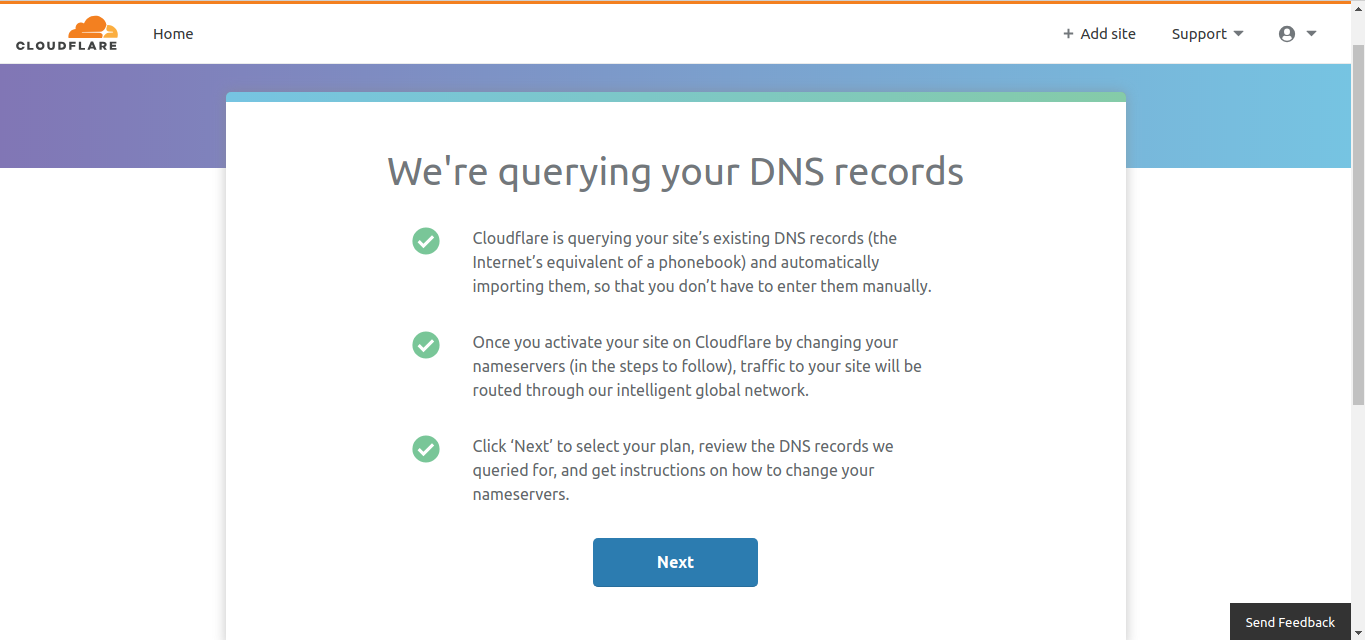
Task: Click the page vertical scrollbar thumb
Action: (x=1358, y=225)
